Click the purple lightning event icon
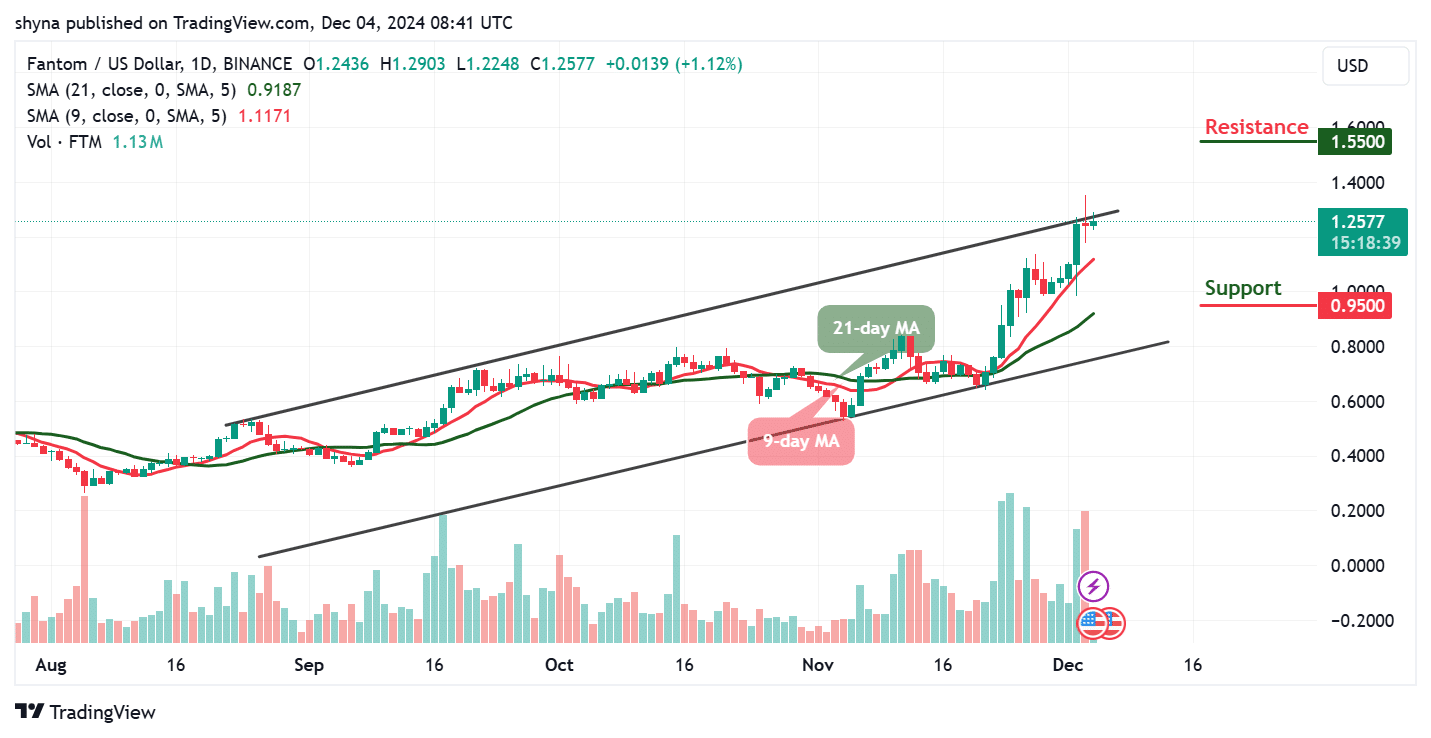1431x738 pixels. pyautogui.click(x=1093, y=586)
